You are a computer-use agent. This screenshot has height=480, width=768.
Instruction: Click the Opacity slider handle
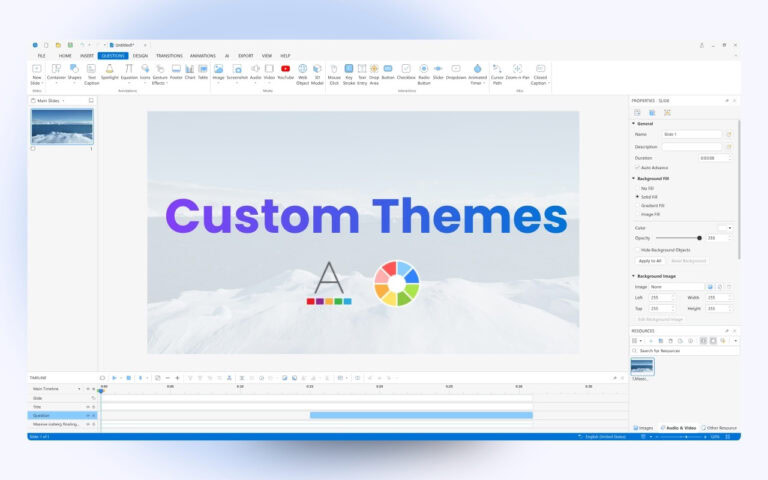pyautogui.click(x=699, y=238)
